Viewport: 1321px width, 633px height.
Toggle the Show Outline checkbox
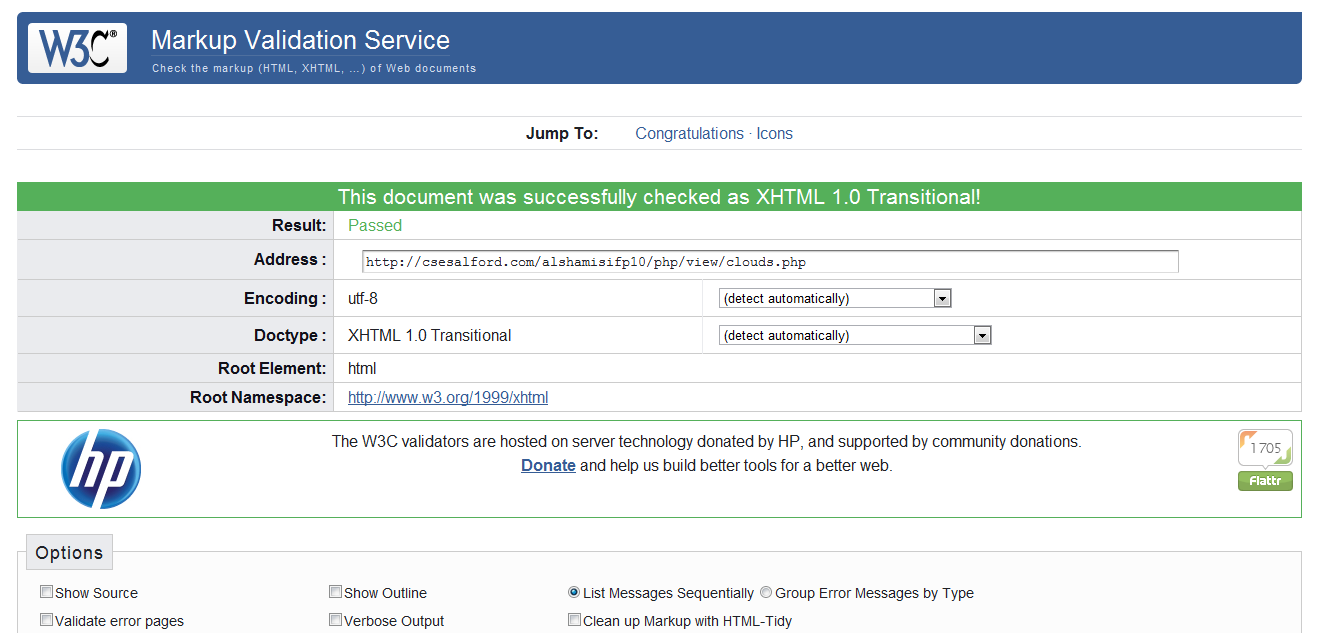click(x=335, y=592)
